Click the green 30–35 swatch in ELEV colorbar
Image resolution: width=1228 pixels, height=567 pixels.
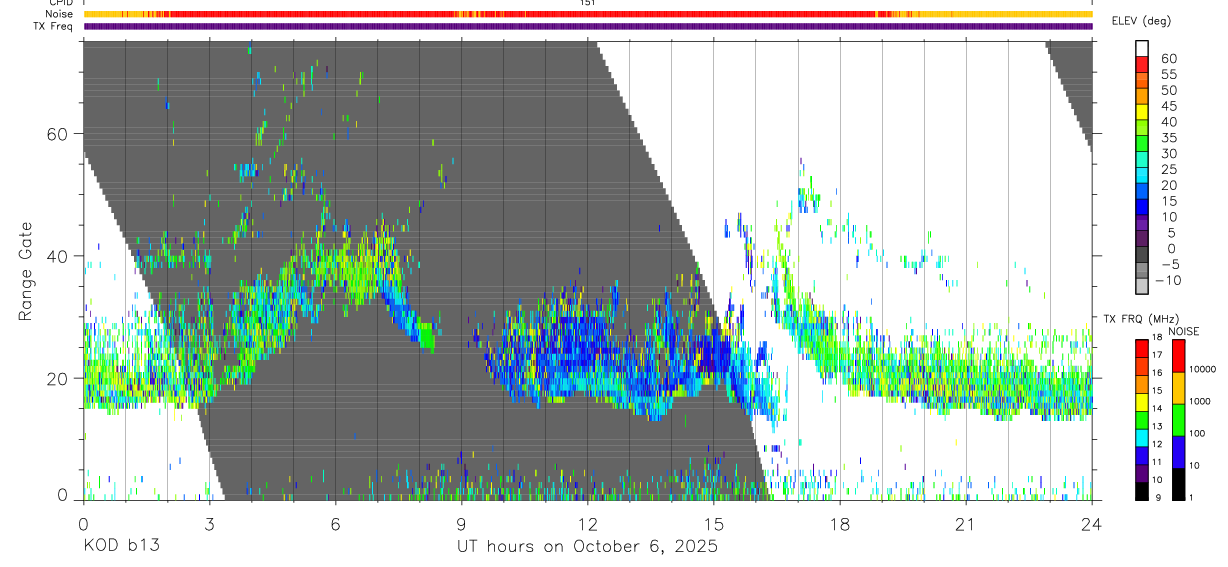1142,145
